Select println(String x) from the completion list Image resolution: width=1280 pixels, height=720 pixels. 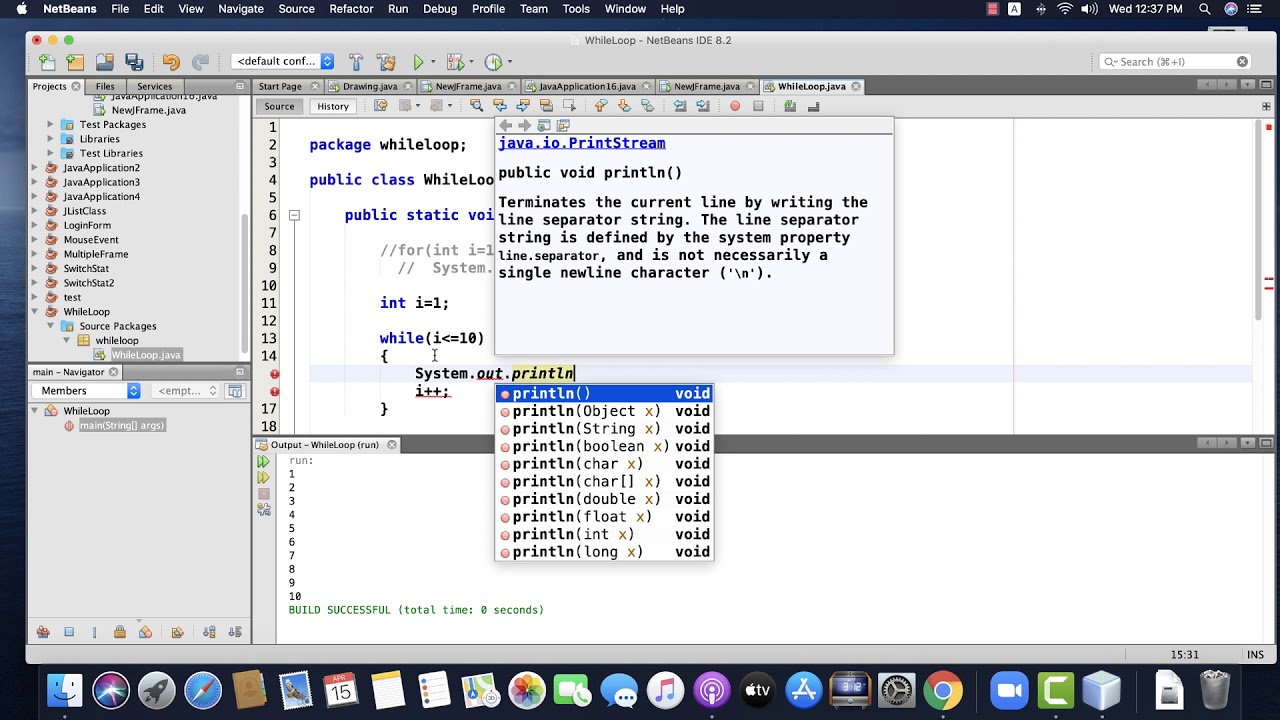pos(586,429)
